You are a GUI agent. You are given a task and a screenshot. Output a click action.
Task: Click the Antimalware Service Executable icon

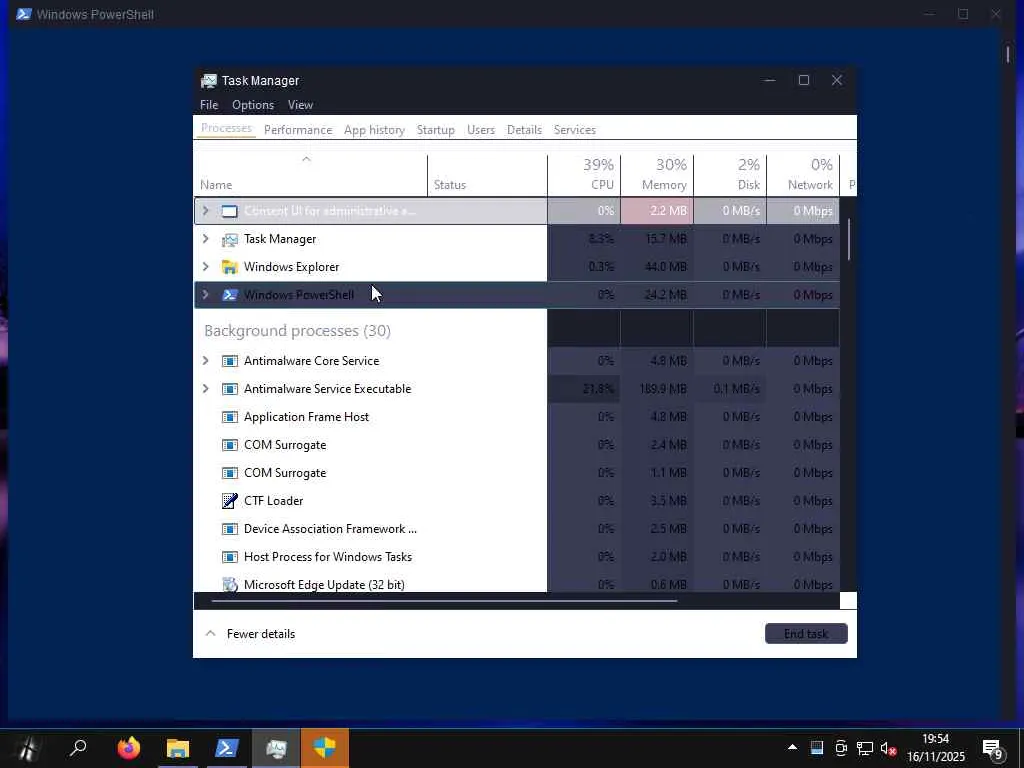click(x=229, y=389)
